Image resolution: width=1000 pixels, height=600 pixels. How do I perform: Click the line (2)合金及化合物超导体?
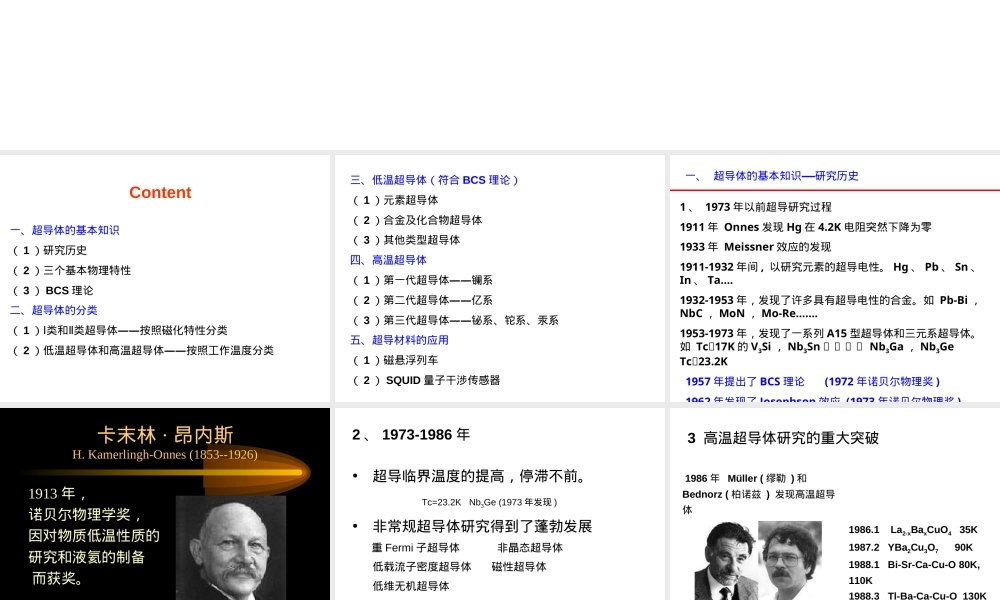417,220
